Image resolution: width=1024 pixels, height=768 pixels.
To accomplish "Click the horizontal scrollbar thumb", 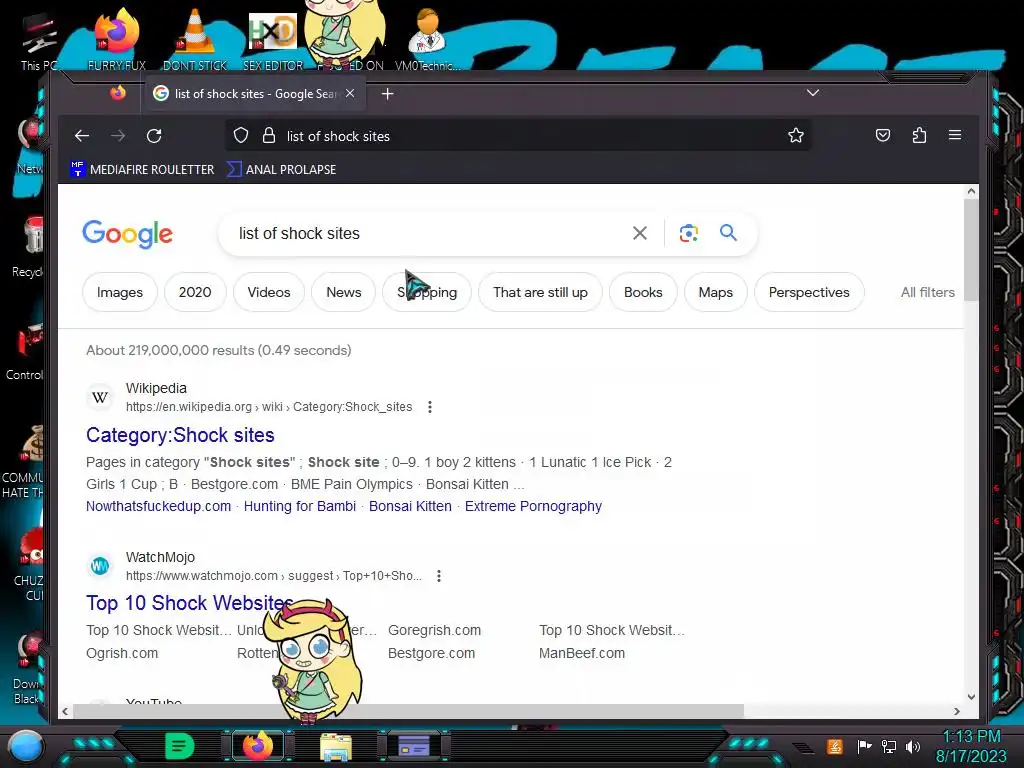I will click(408, 711).
